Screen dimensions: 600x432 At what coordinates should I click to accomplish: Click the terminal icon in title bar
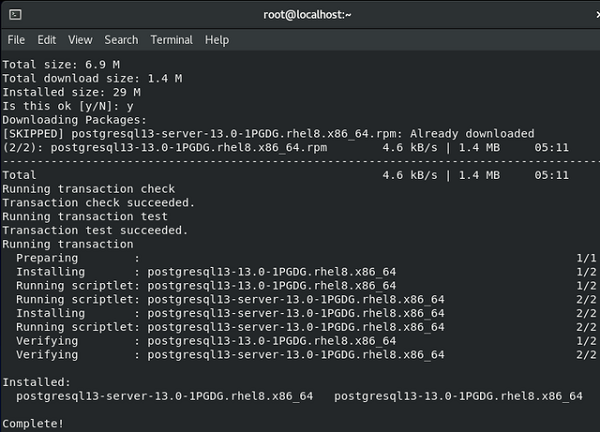[15, 15]
